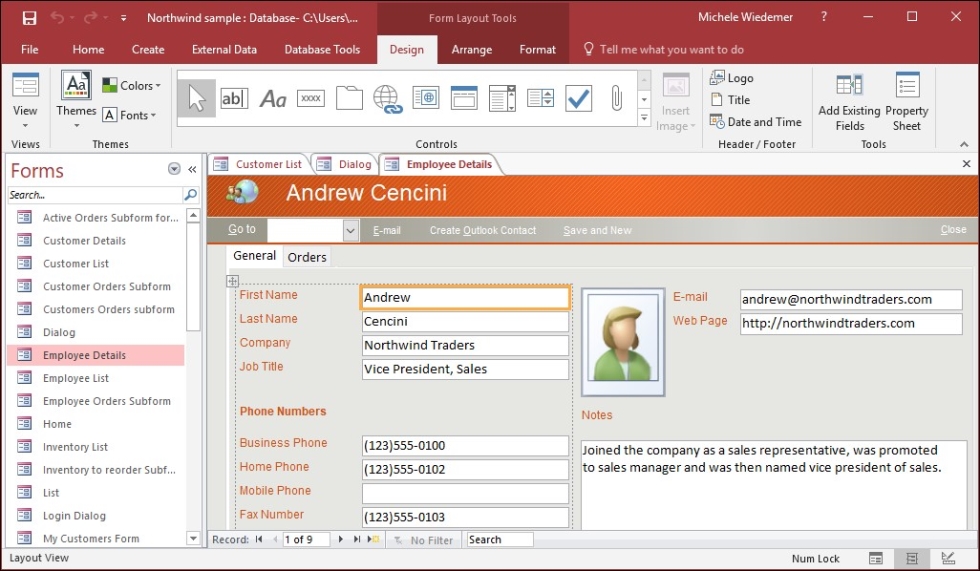Open the Go to combo box dropdown

click(x=351, y=231)
